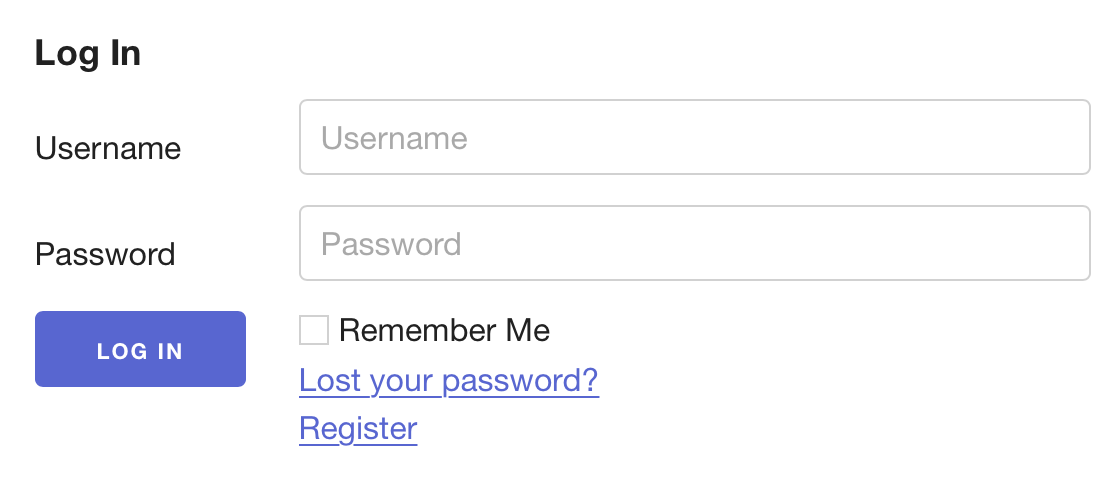Focus the Password text box
This screenshot has width=1112, height=494.
coord(694,243)
